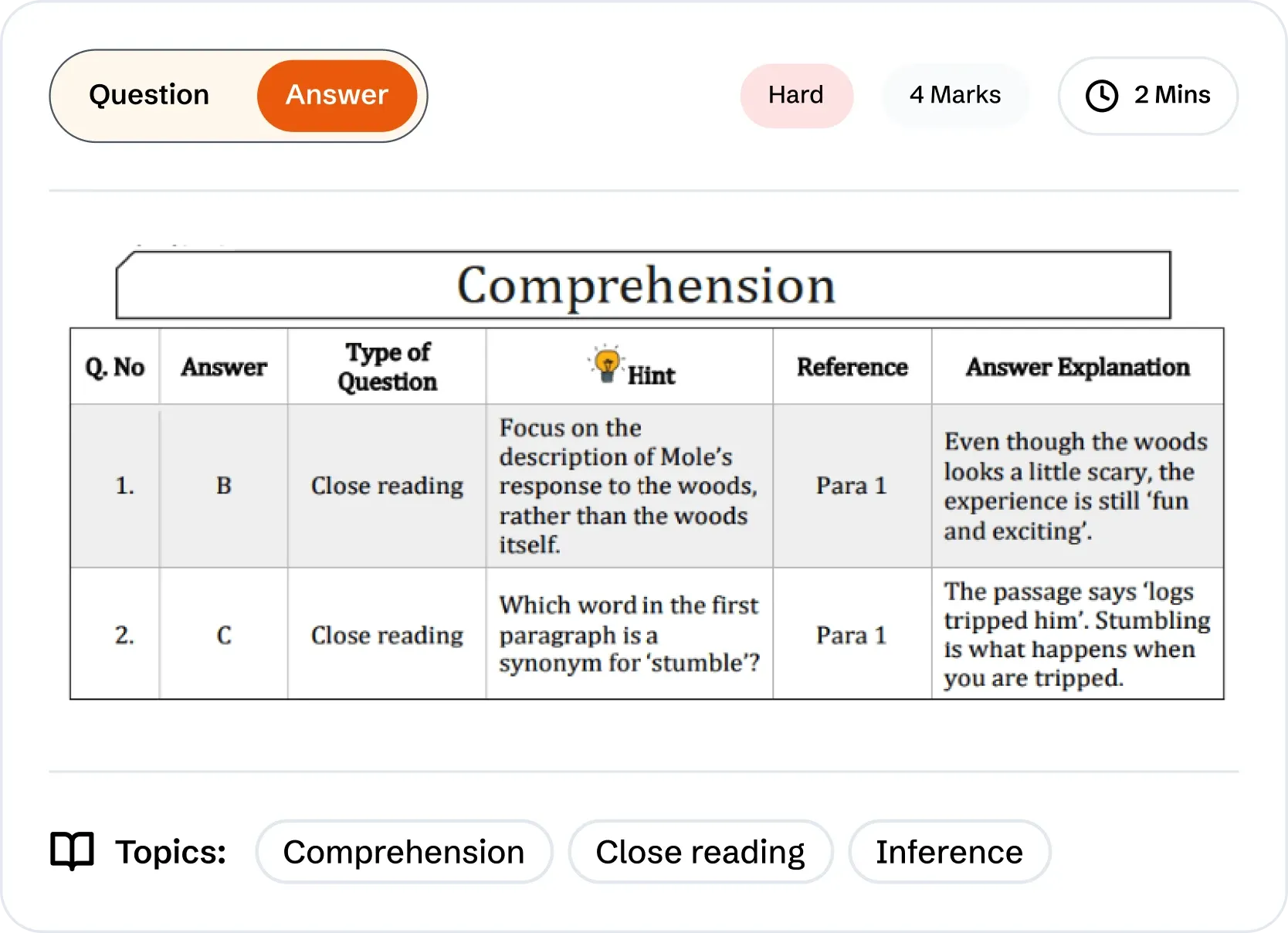Open the Inference topic tag
This screenshot has width=1288, height=933.
pos(949,852)
